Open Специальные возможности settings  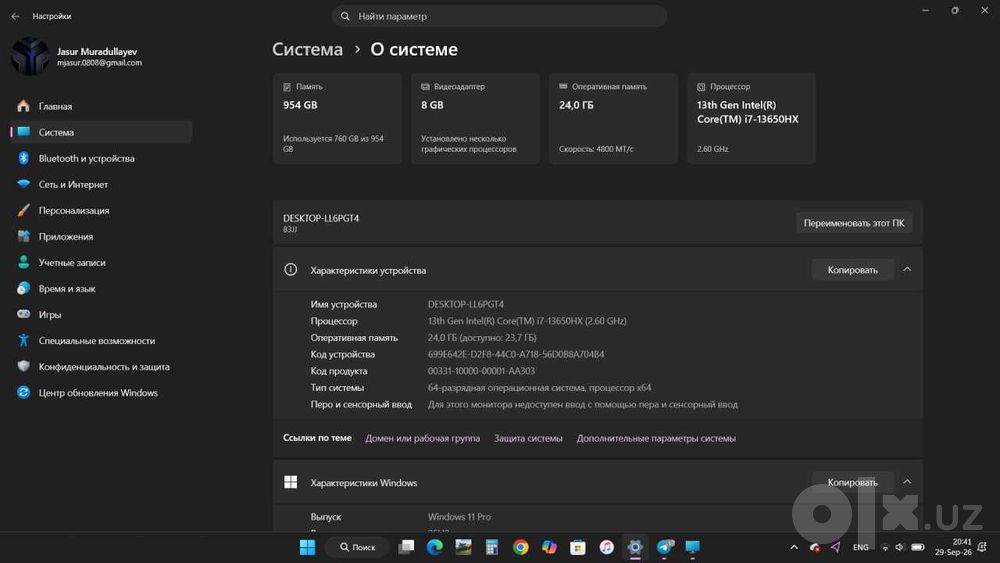click(x=101, y=340)
